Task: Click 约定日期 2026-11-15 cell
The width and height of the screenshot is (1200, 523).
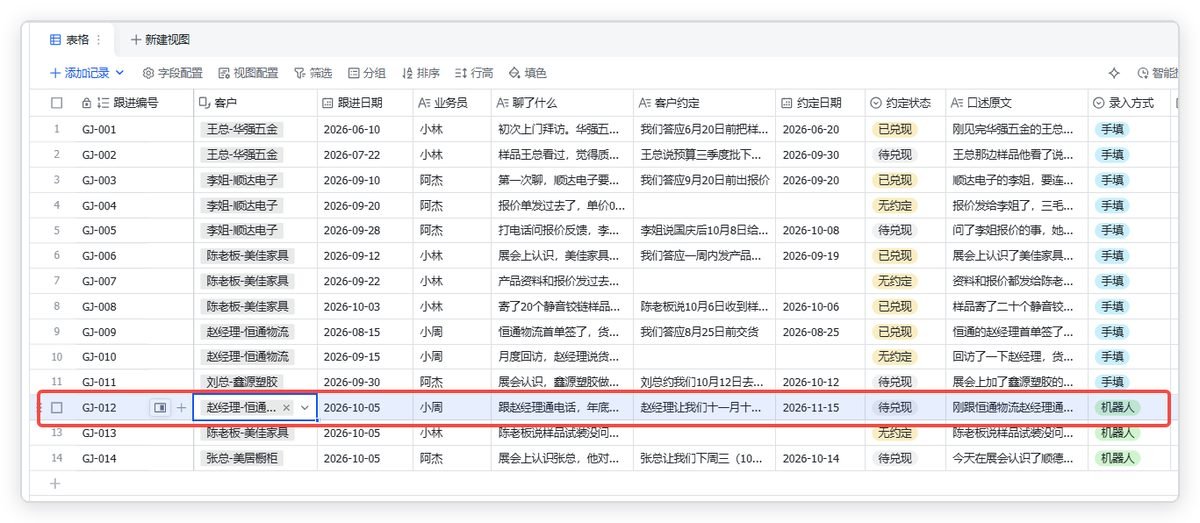Action: 820,407
